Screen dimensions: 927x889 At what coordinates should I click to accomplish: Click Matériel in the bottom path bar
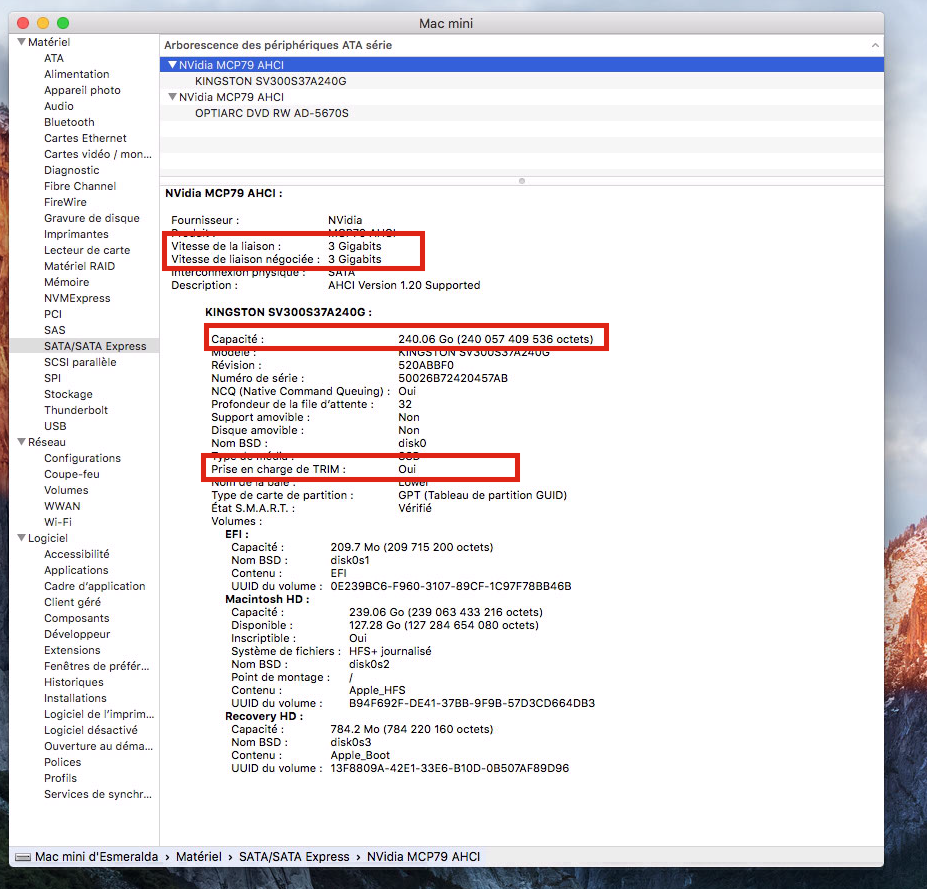(200, 857)
